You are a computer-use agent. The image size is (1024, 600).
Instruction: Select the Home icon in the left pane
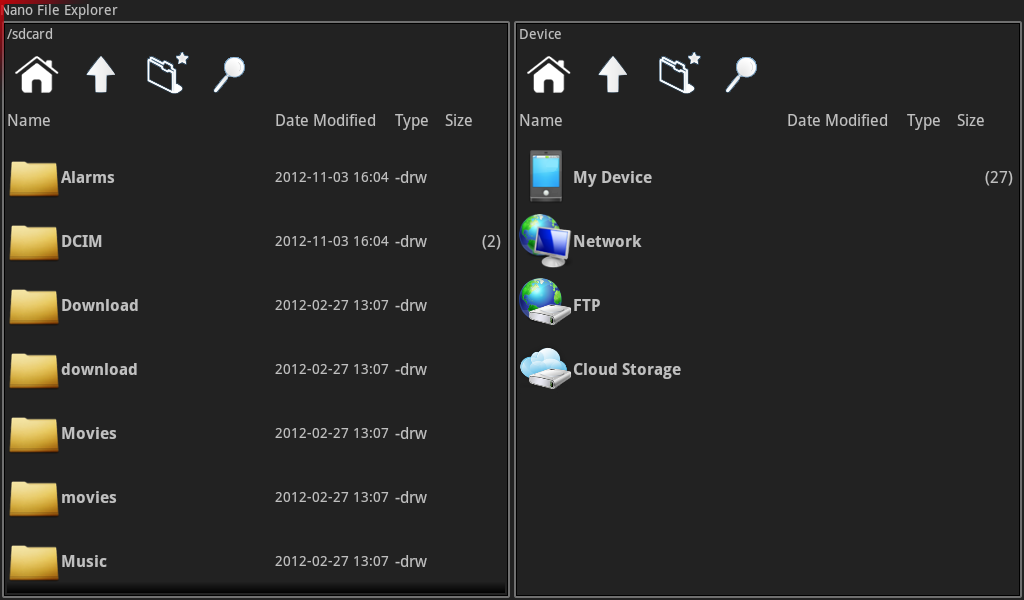36,74
